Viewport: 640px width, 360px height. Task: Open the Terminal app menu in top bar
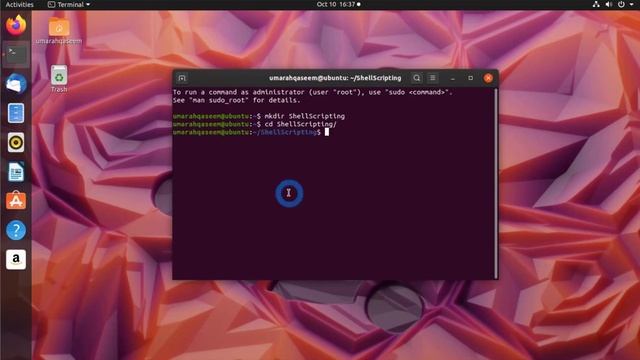coord(69,4)
